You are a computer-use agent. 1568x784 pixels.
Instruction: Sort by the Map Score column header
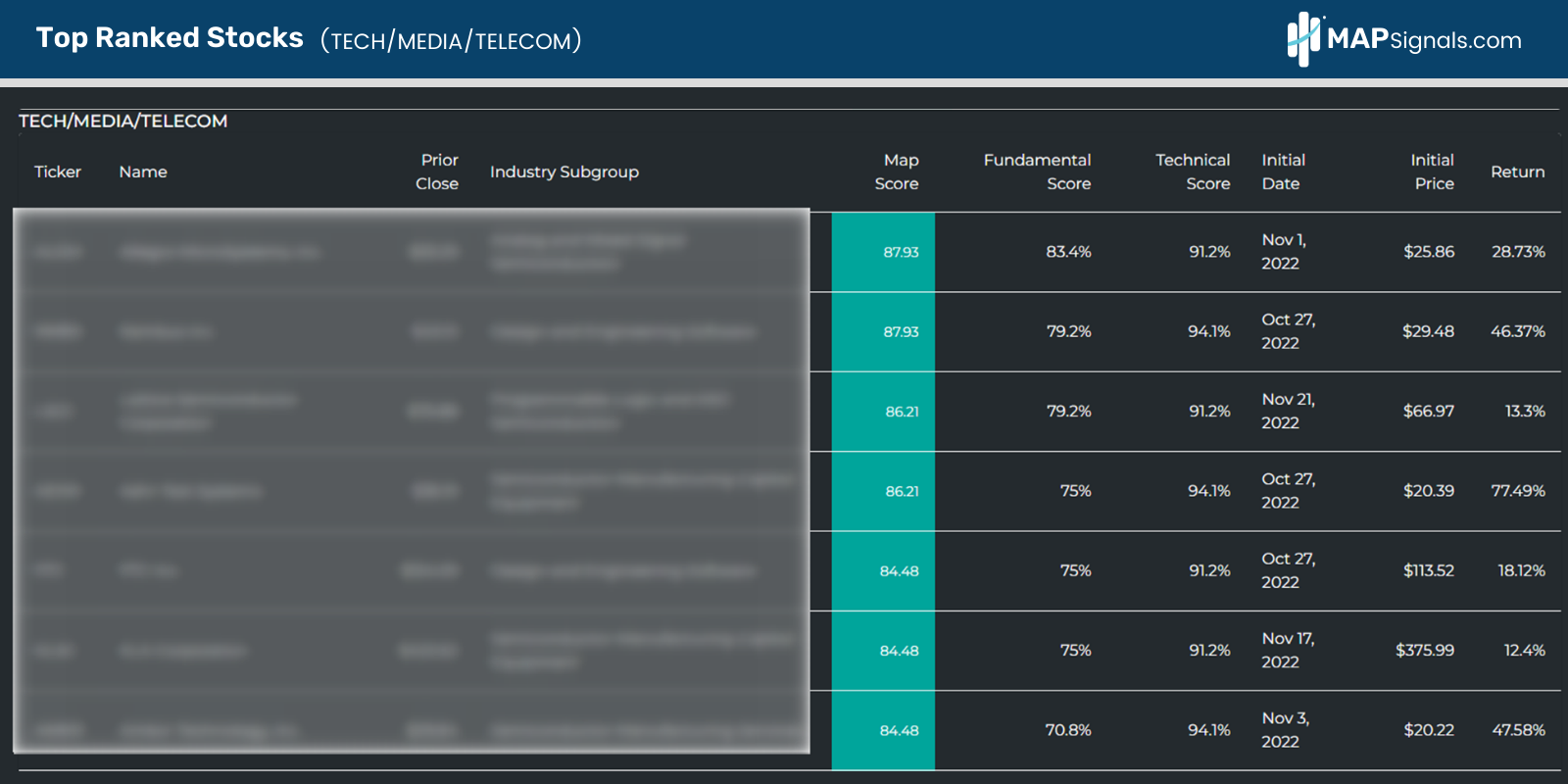click(897, 171)
